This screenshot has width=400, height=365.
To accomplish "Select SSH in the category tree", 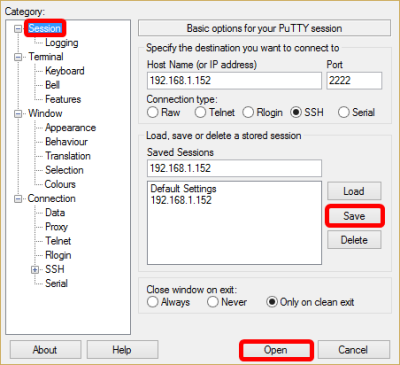I will click(x=55, y=269).
